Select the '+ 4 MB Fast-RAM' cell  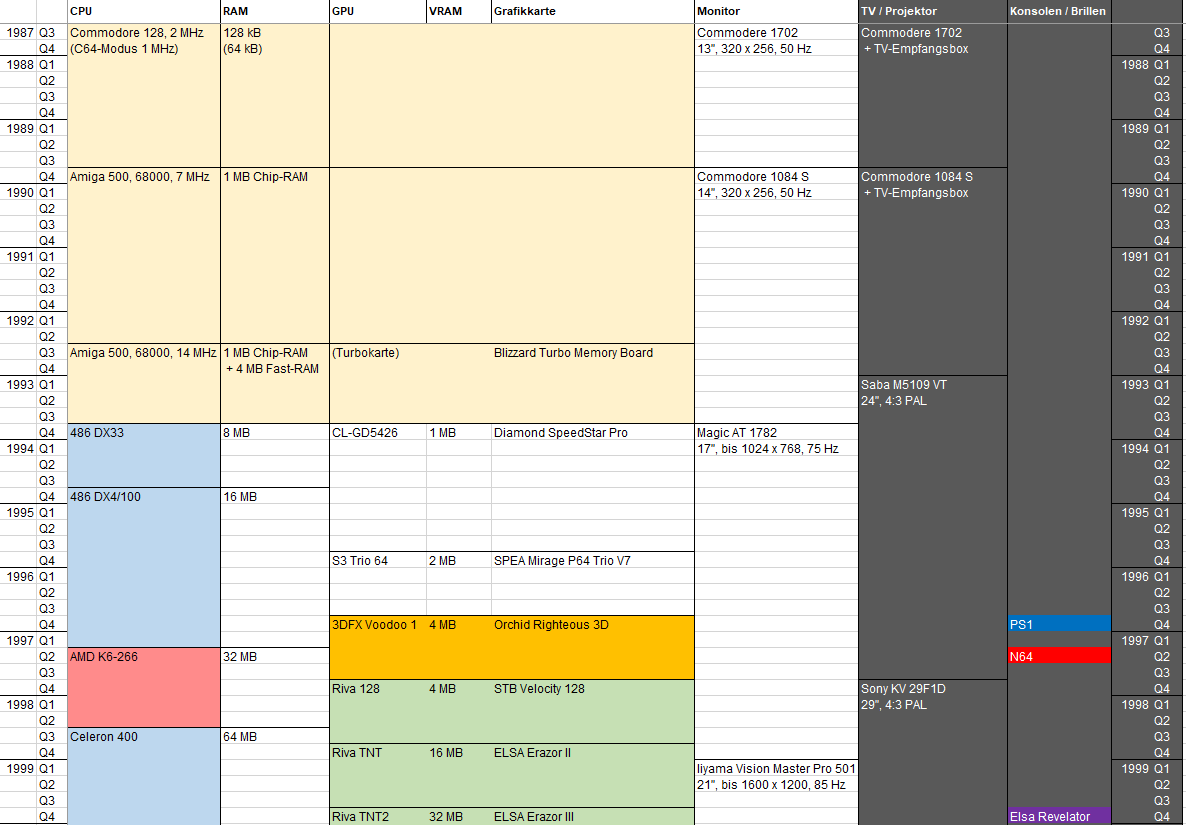275,368
